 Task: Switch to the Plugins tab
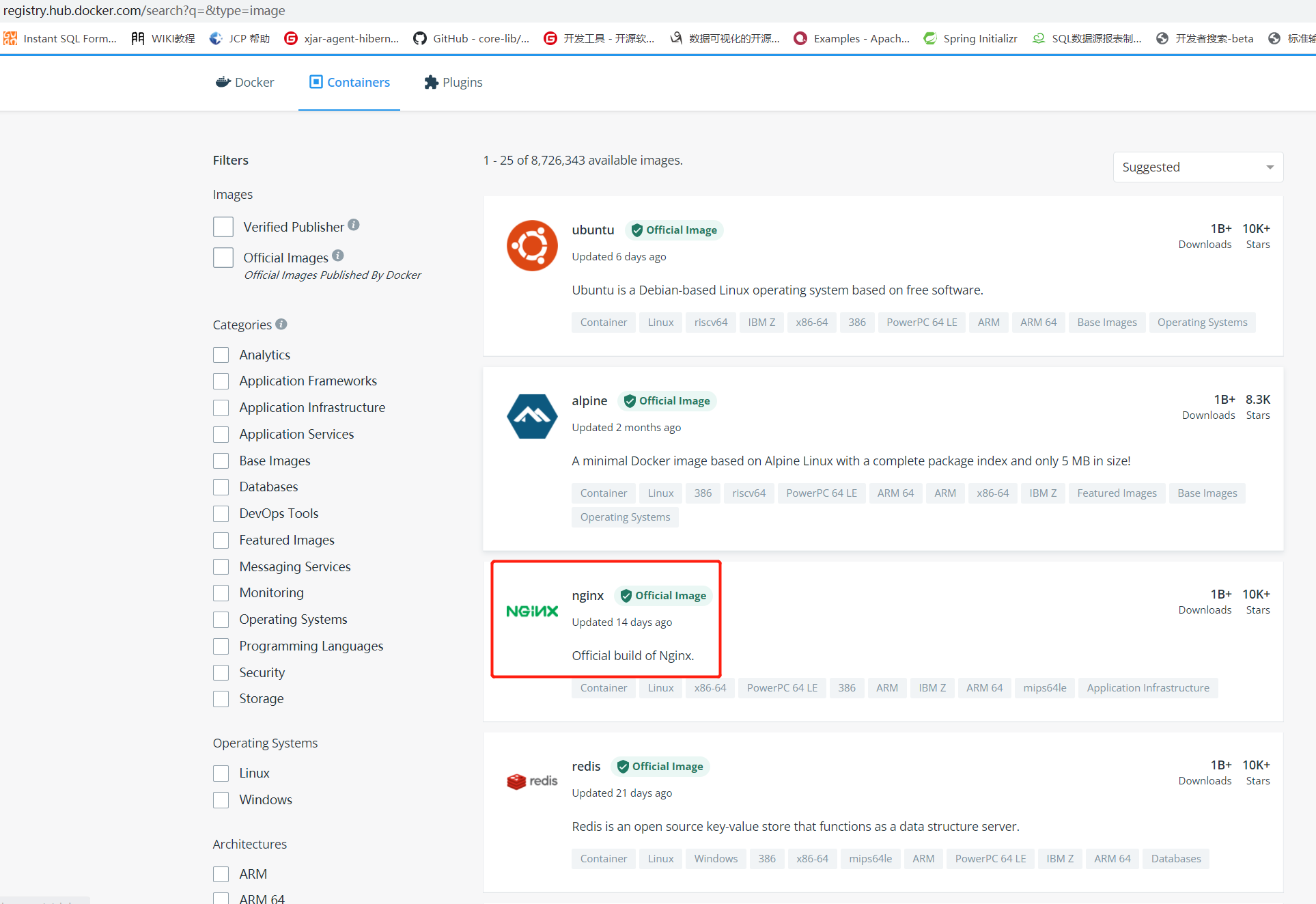453,83
